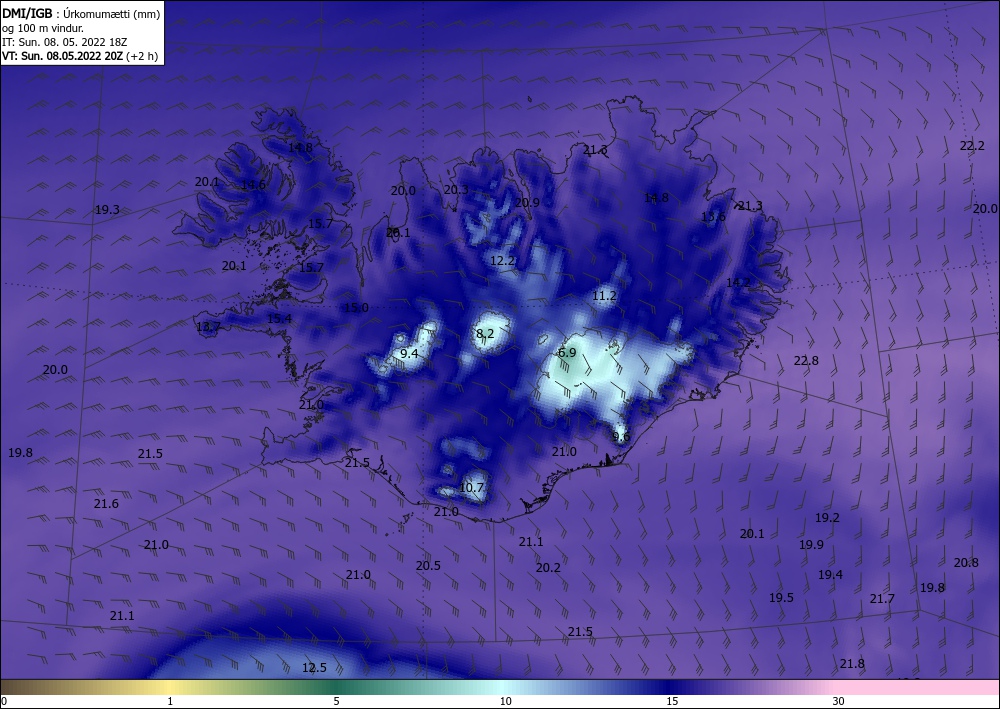The height and width of the screenshot is (709, 1000).
Task: Select the 5 tick label on the scale
Action: click(336, 701)
